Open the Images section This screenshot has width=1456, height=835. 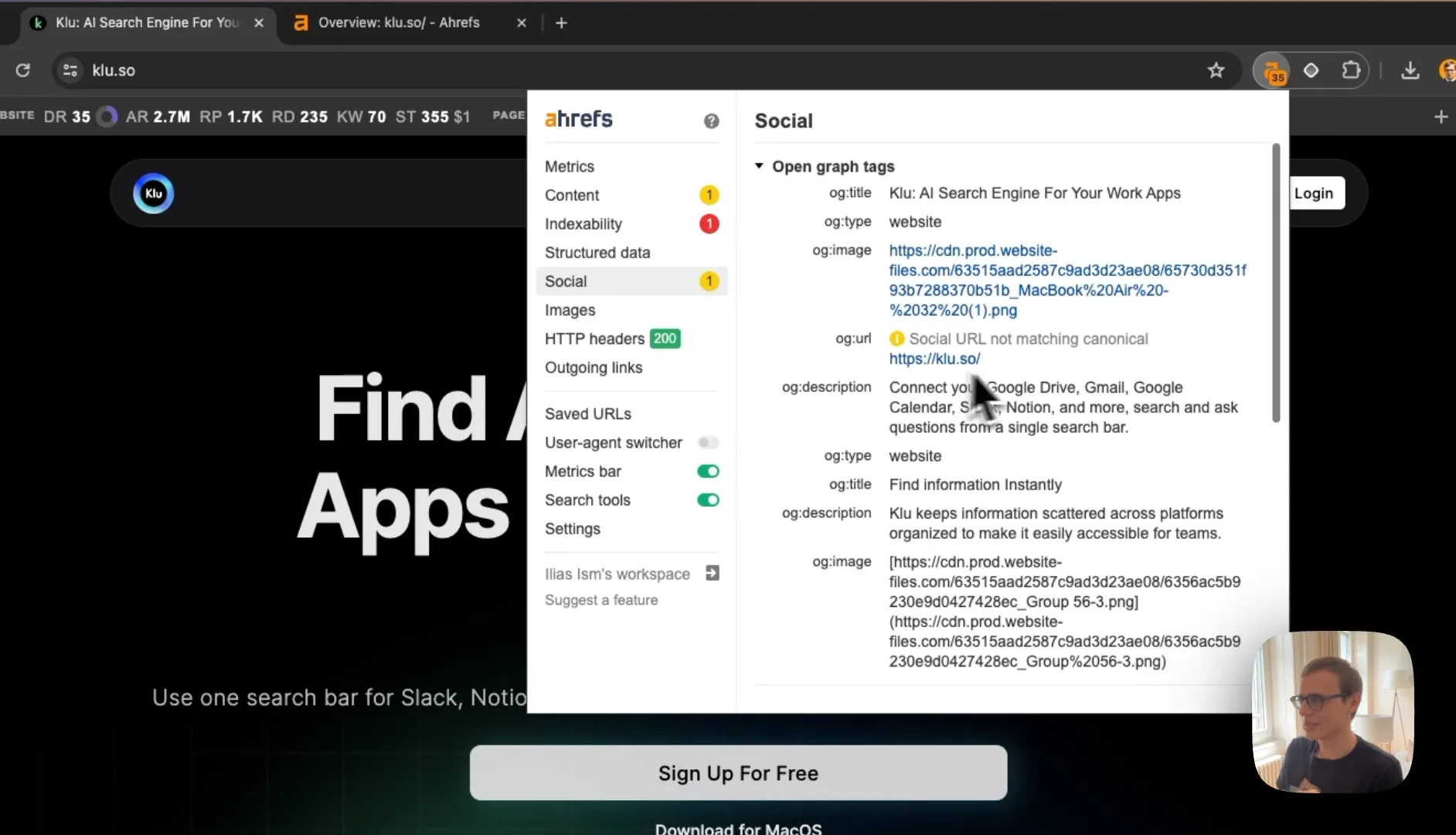coord(631,310)
